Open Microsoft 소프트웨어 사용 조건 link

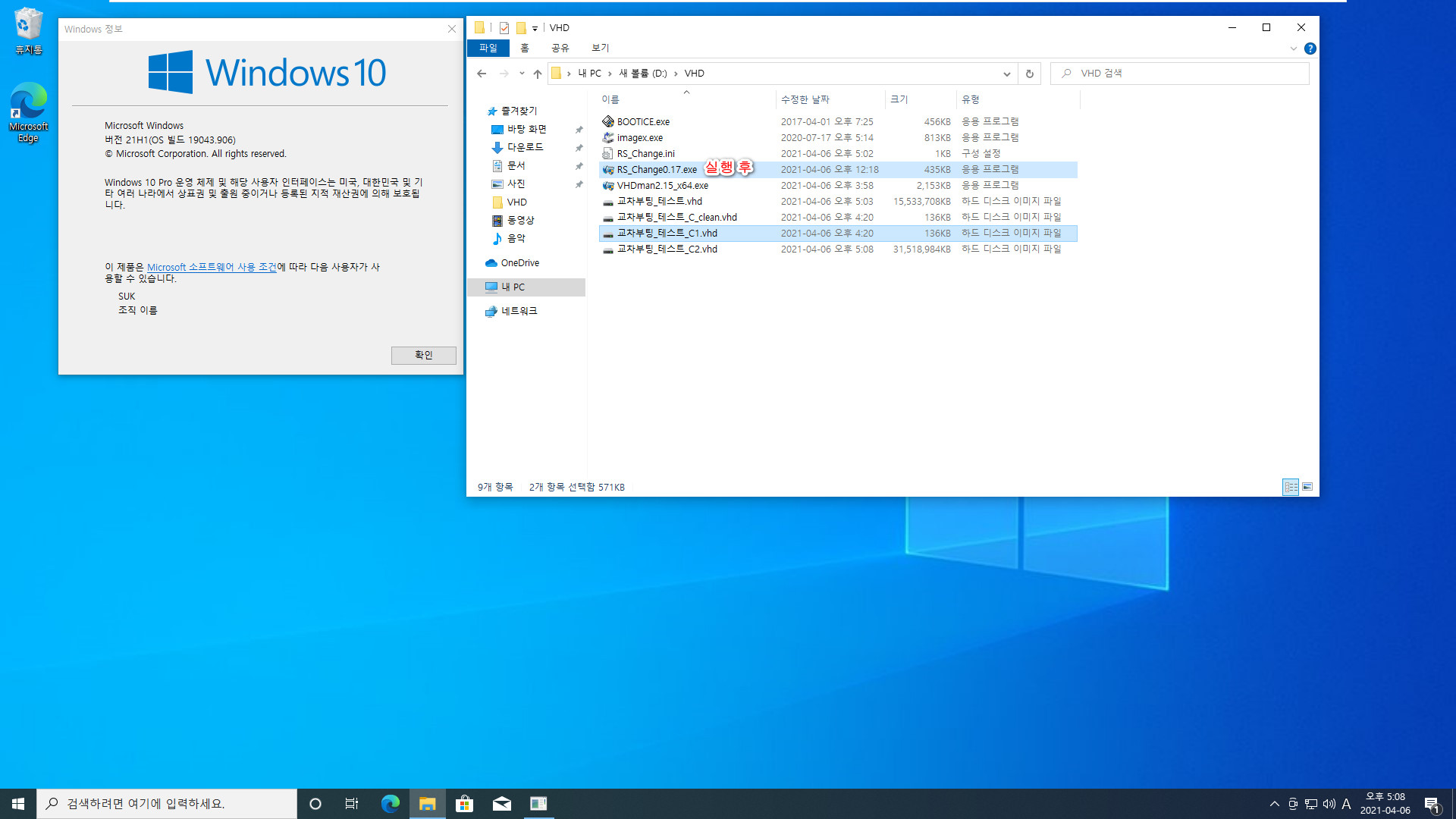point(212,267)
